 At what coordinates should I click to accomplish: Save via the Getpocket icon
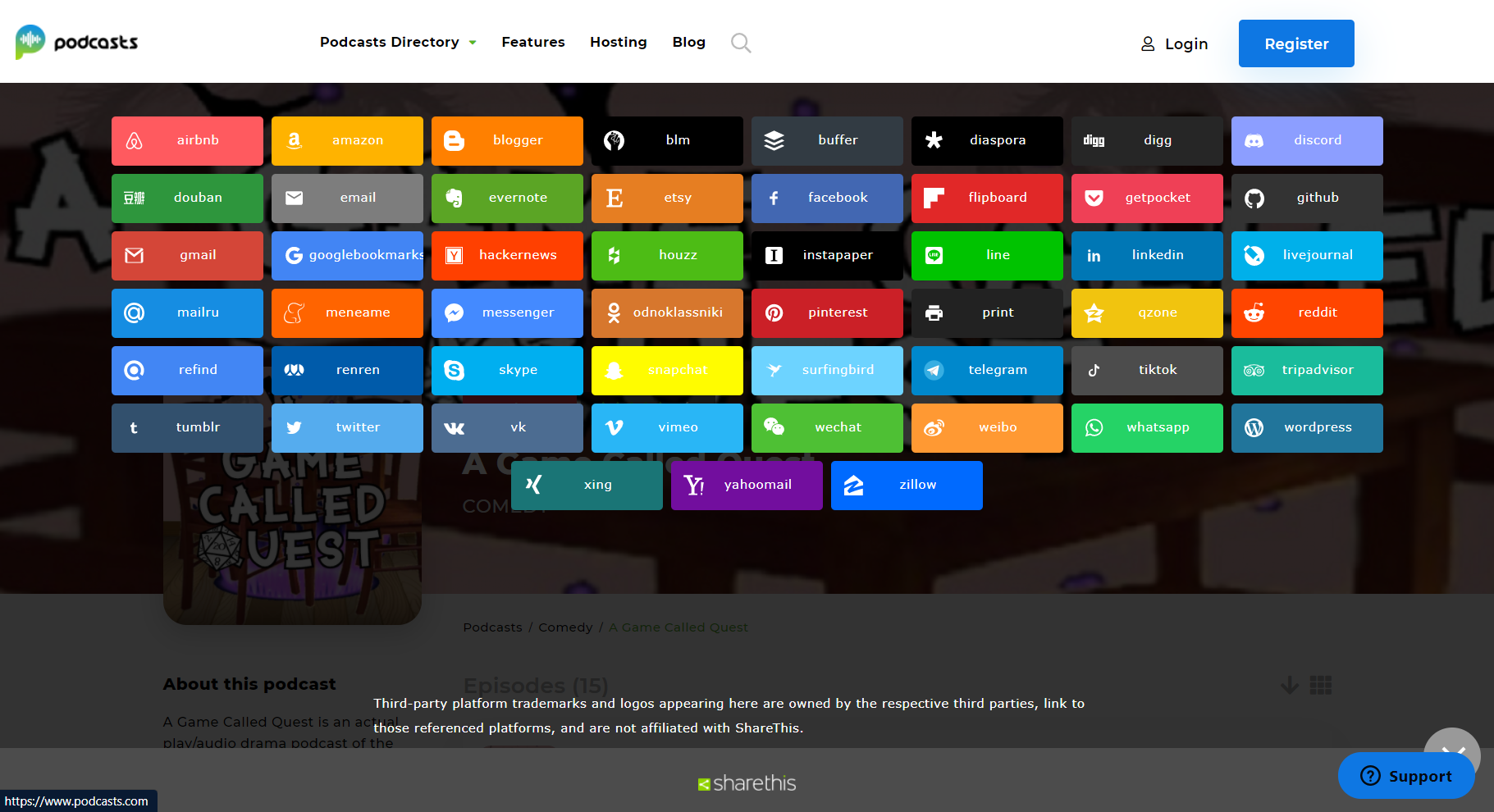[x=1094, y=198]
